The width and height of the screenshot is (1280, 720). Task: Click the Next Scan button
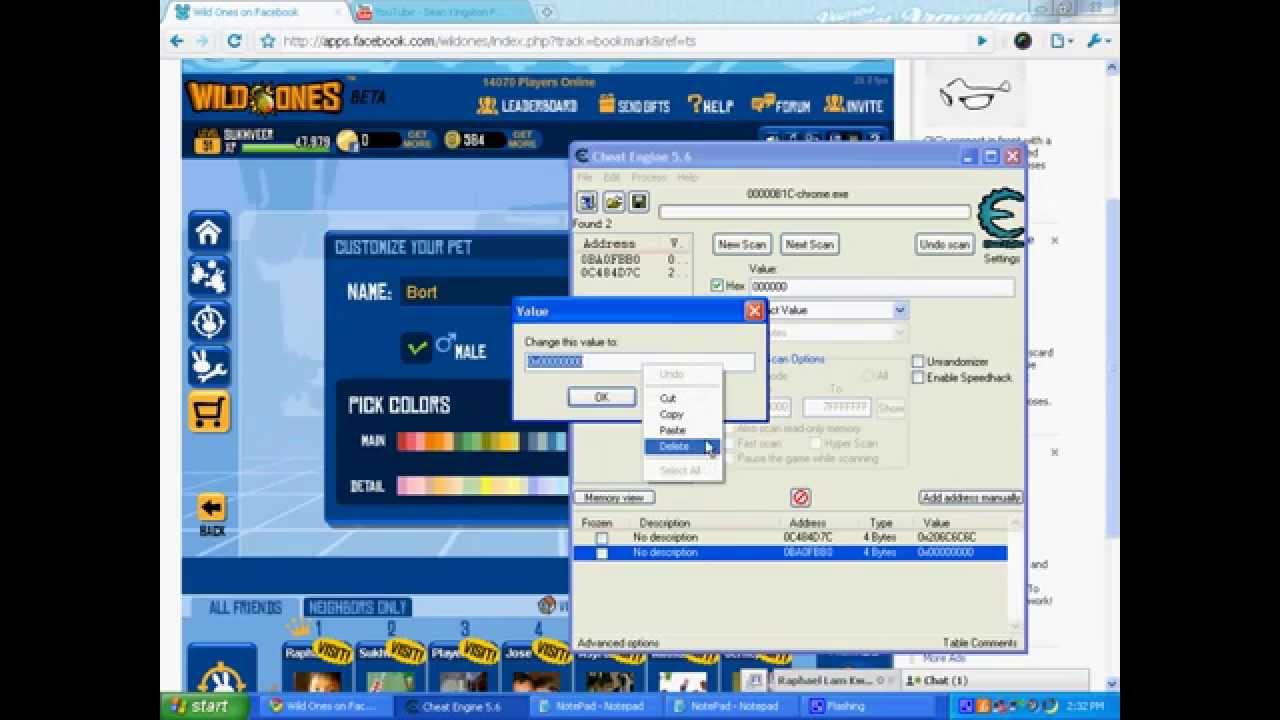[x=810, y=244]
